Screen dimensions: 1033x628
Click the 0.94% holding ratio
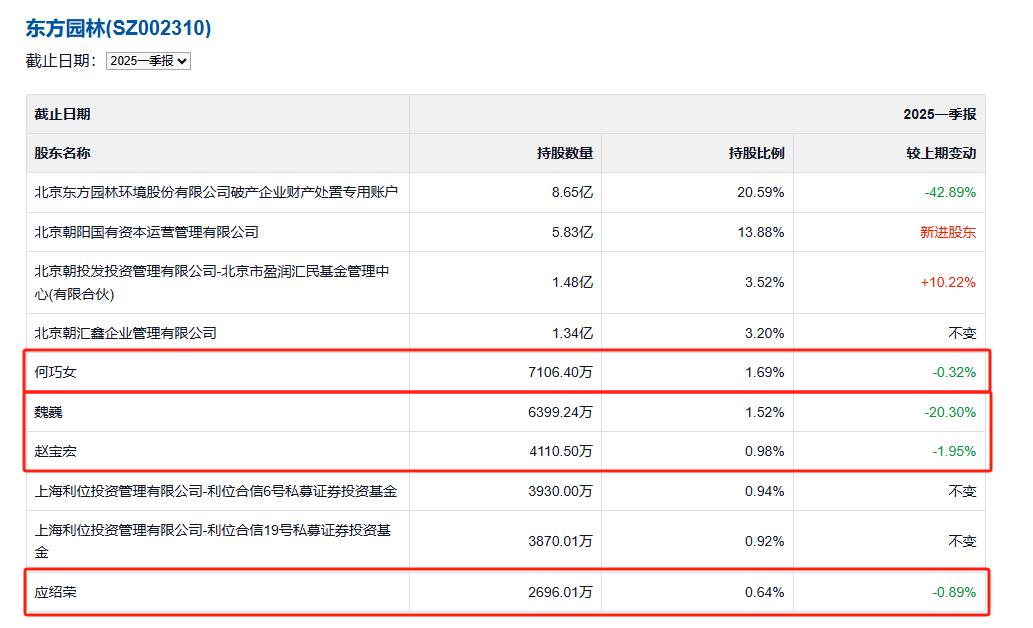pyautogui.click(x=765, y=492)
